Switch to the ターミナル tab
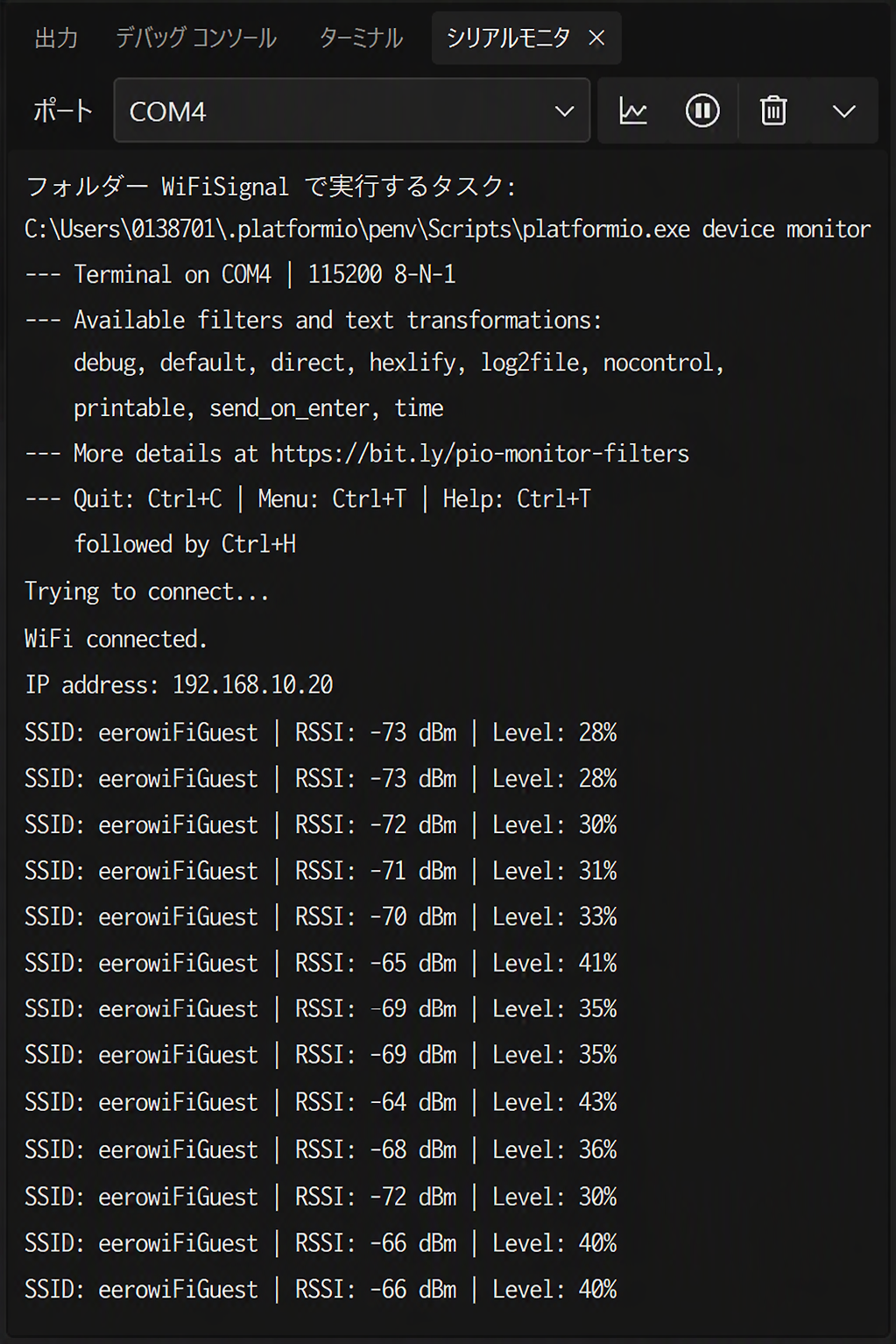This screenshot has height=1344, width=896. (x=361, y=38)
